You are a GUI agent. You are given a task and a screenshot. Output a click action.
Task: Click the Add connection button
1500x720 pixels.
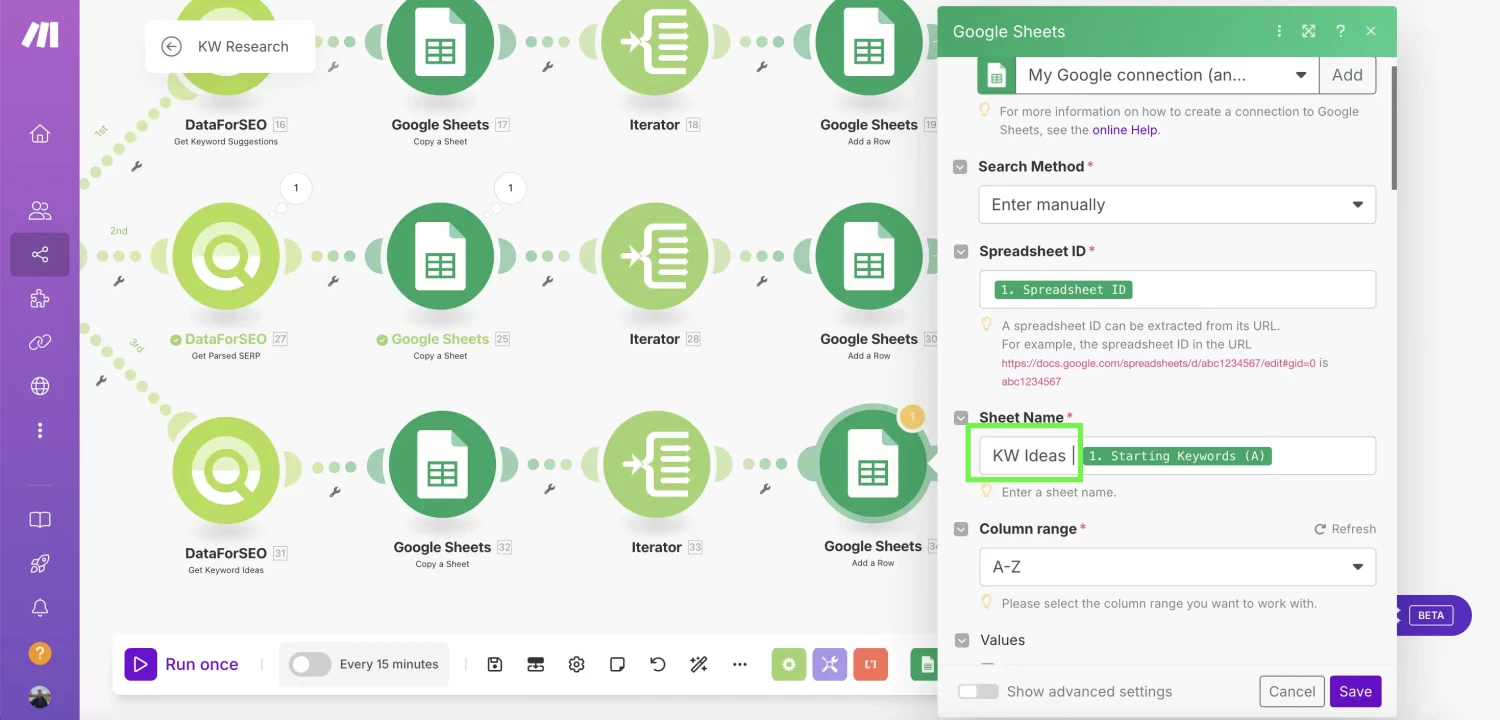(x=1347, y=75)
